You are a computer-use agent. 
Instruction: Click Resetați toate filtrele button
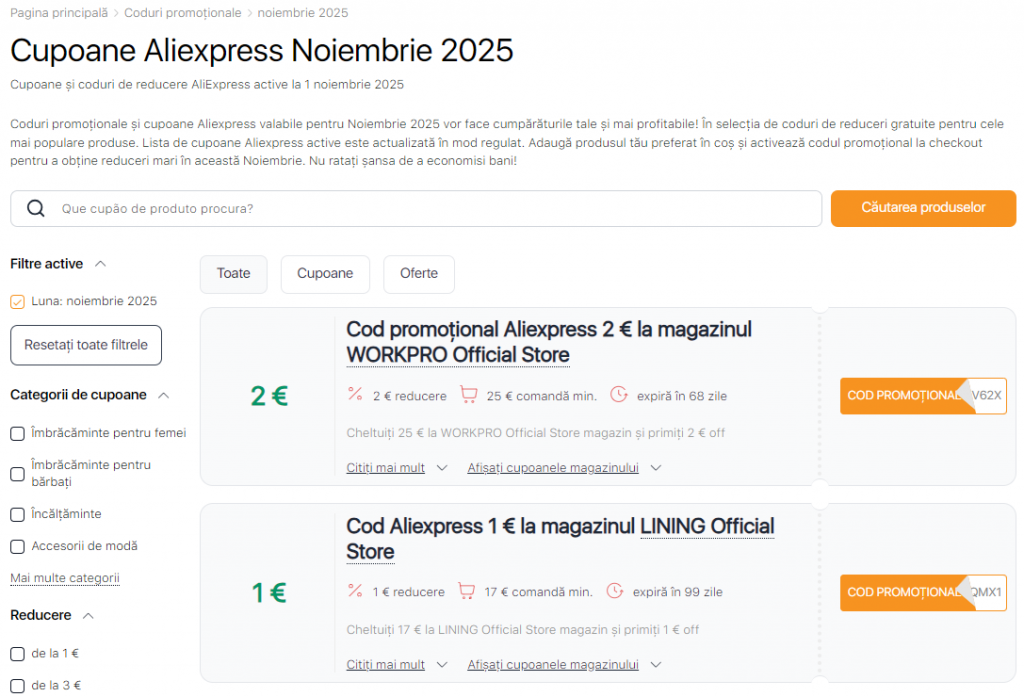click(86, 345)
